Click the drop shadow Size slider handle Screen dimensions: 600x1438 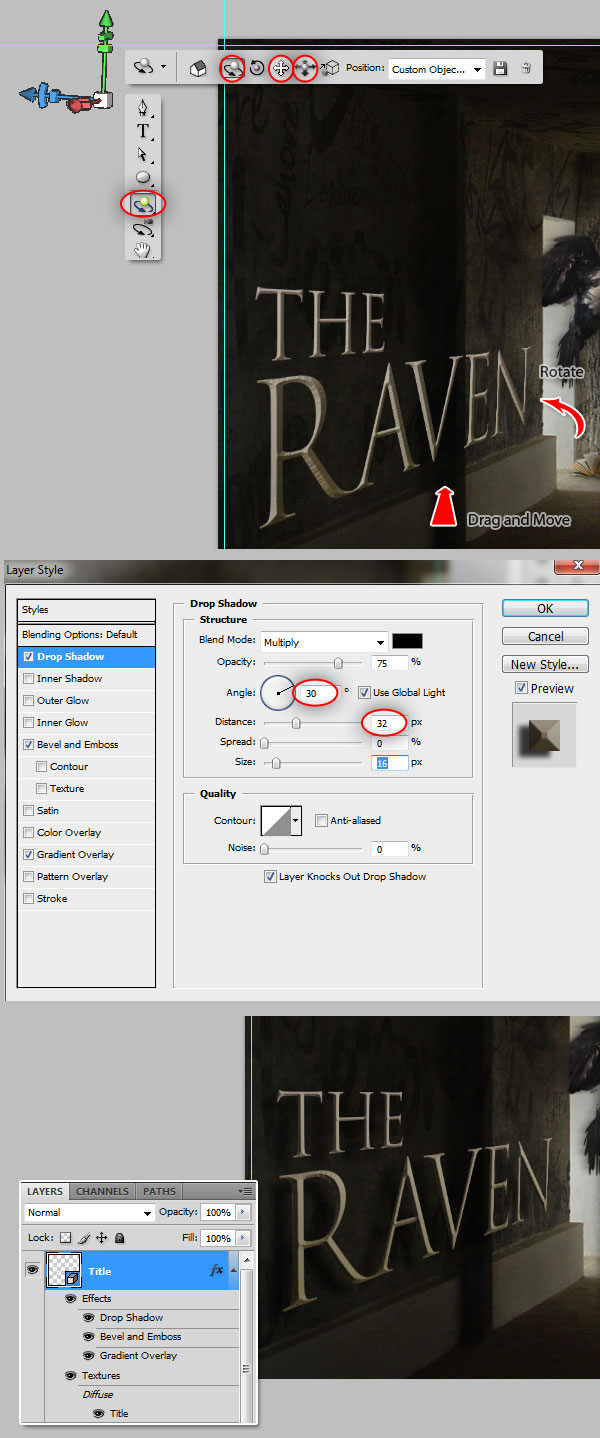[276, 763]
